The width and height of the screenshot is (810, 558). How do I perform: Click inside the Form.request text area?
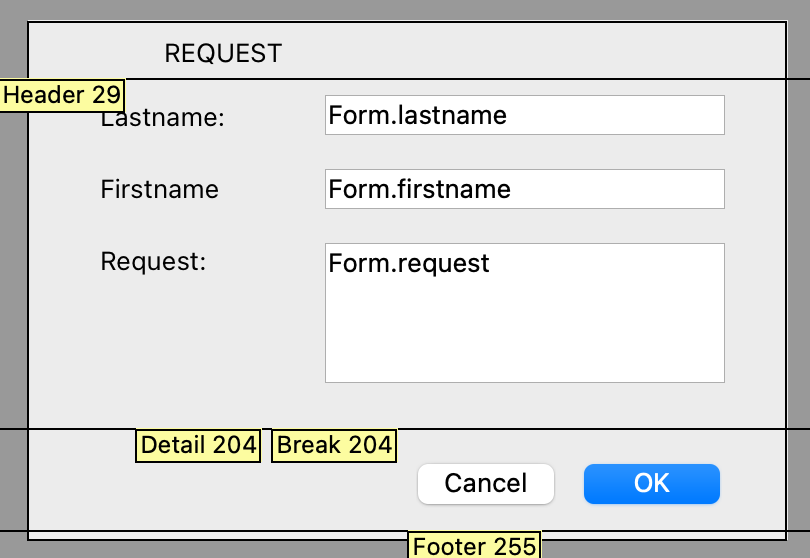524,320
